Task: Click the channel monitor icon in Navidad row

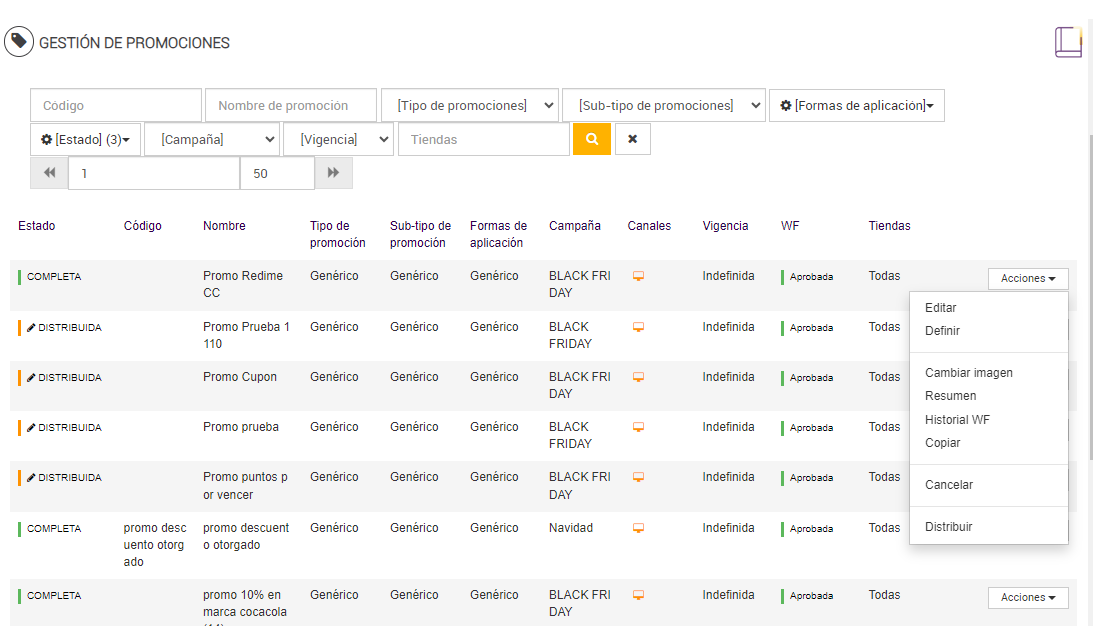Action: coord(638,528)
